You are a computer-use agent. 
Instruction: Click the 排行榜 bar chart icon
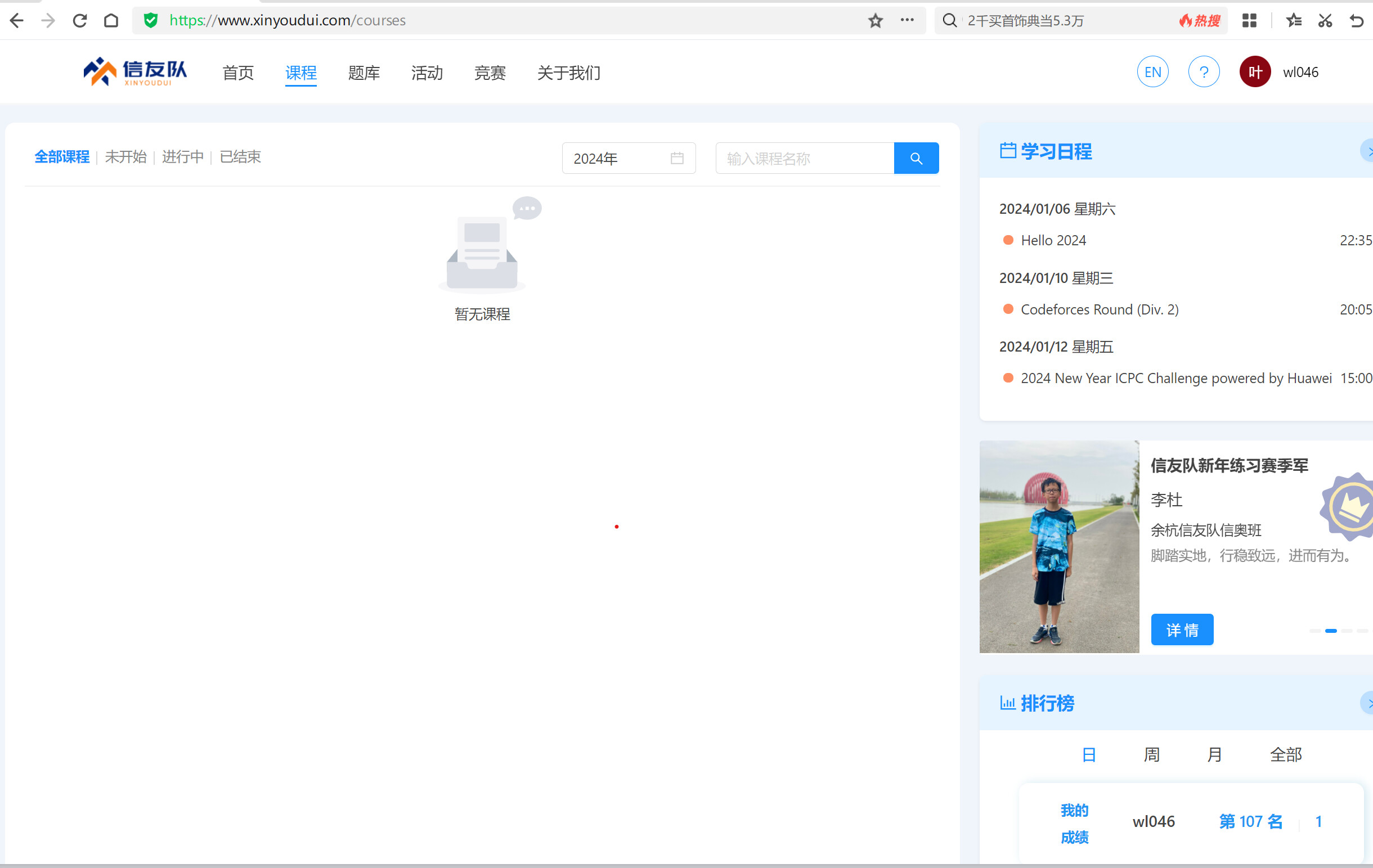coord(1007,703)
